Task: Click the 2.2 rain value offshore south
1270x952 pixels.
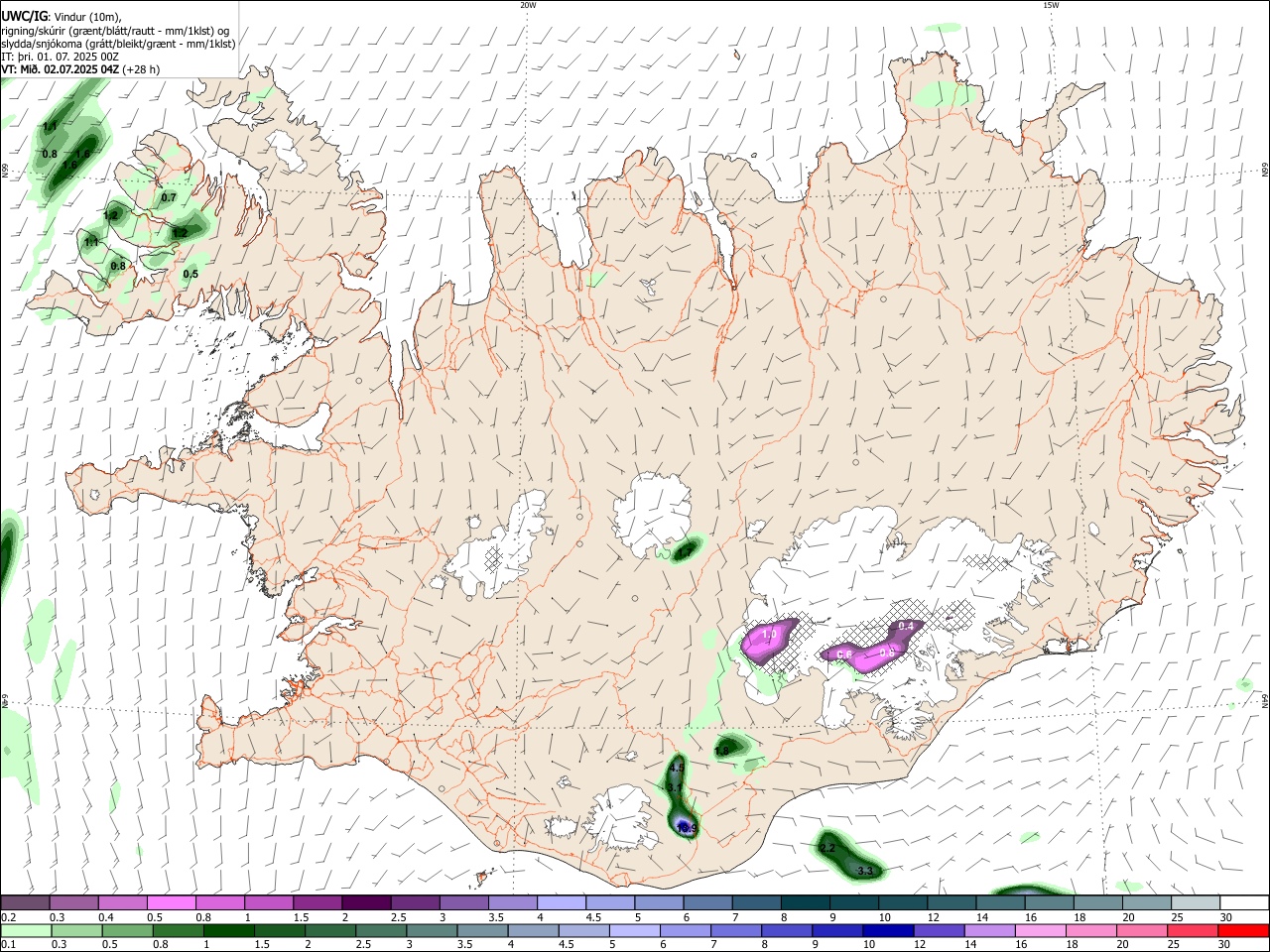Action: [827, 848]
